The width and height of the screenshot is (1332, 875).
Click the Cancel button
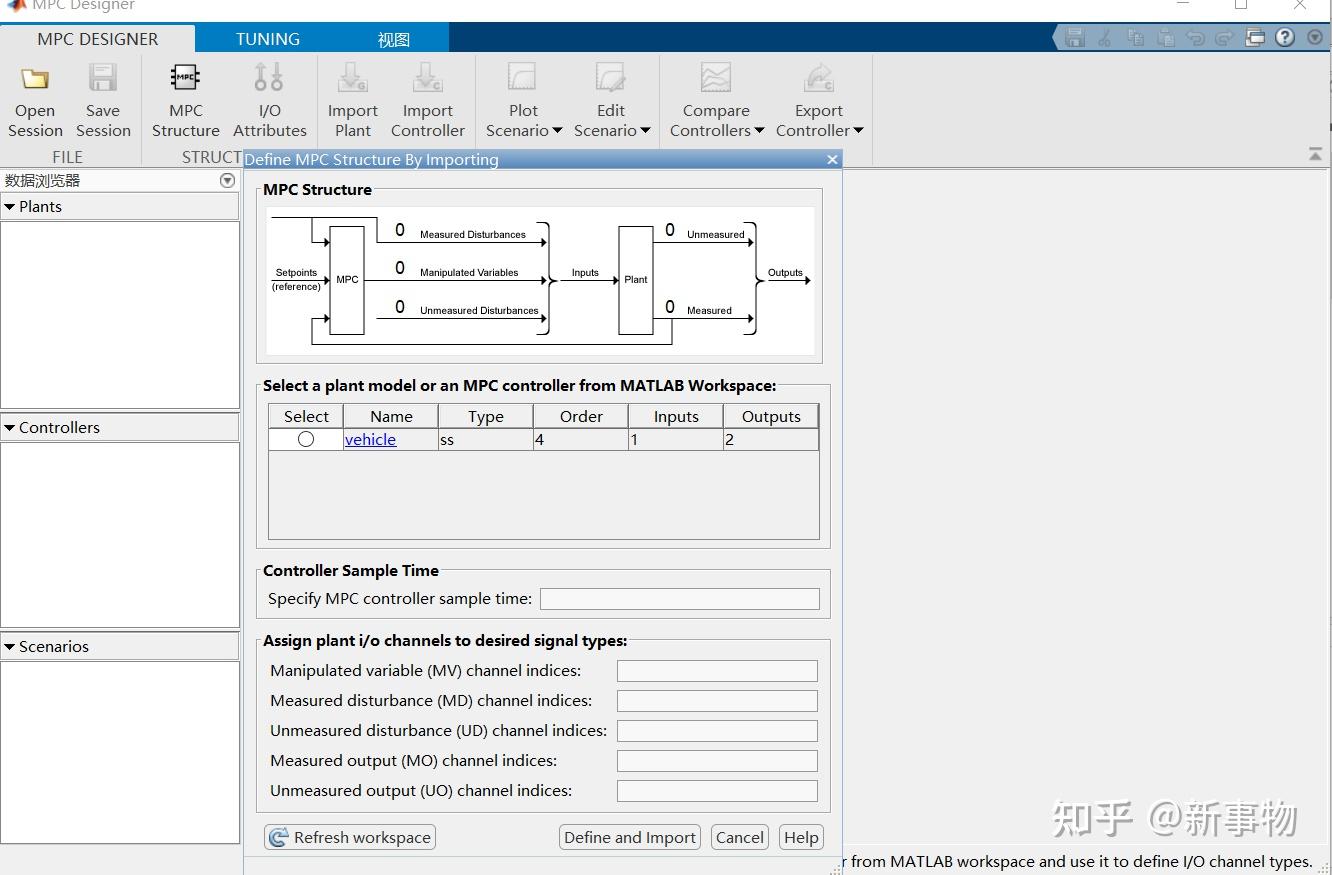pos(740,838)
